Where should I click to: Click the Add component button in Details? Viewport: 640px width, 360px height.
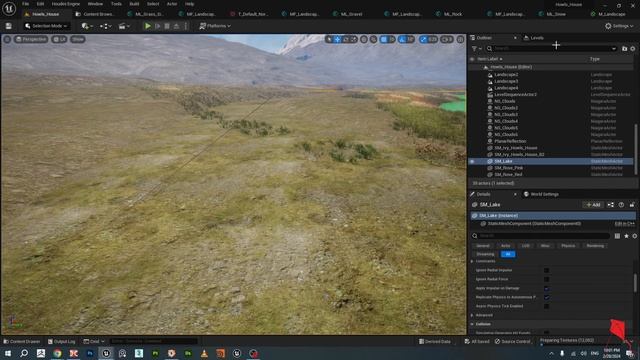point(593,205)
